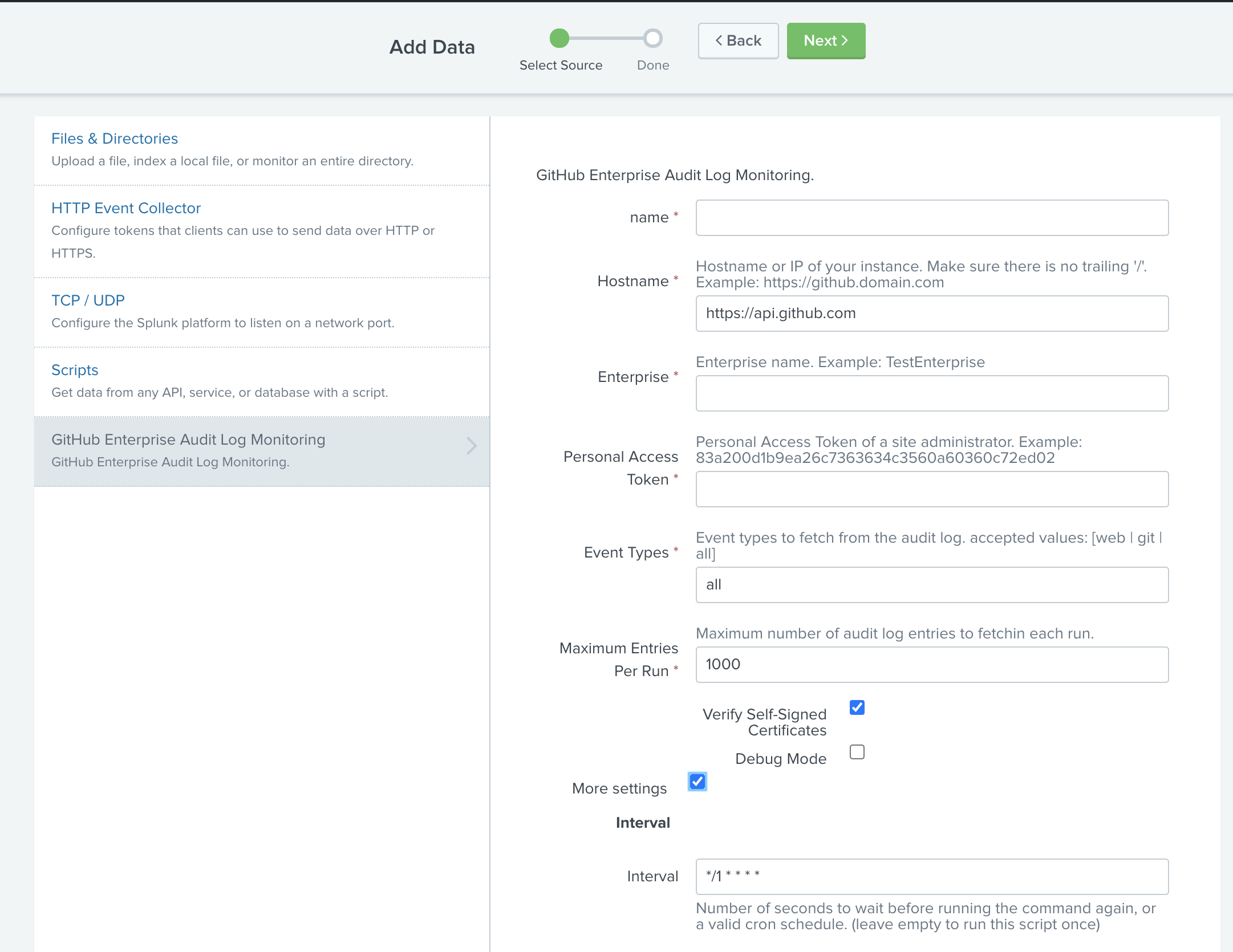Select the TCP / UDP source
Screen dimensions: 1233x952
tap(88, 300)
